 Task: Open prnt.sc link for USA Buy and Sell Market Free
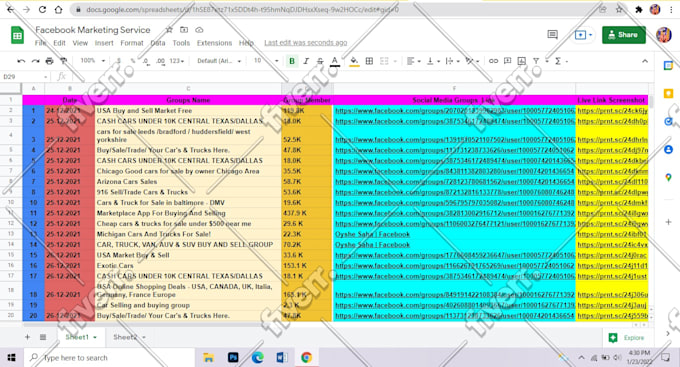(612, 111)
